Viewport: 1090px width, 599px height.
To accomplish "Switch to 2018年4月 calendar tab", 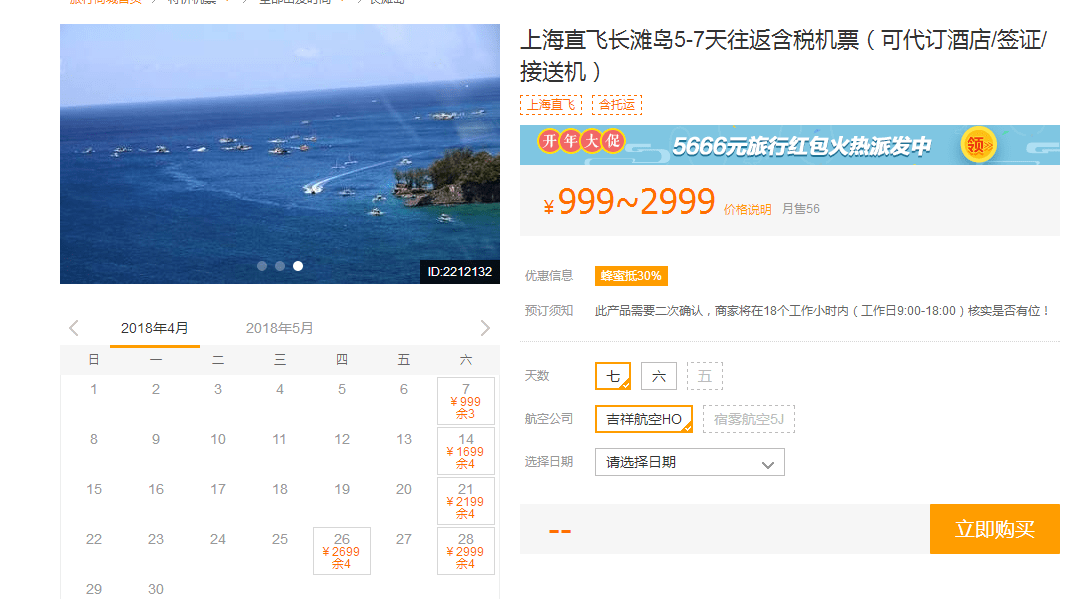I will pos(154,328).
